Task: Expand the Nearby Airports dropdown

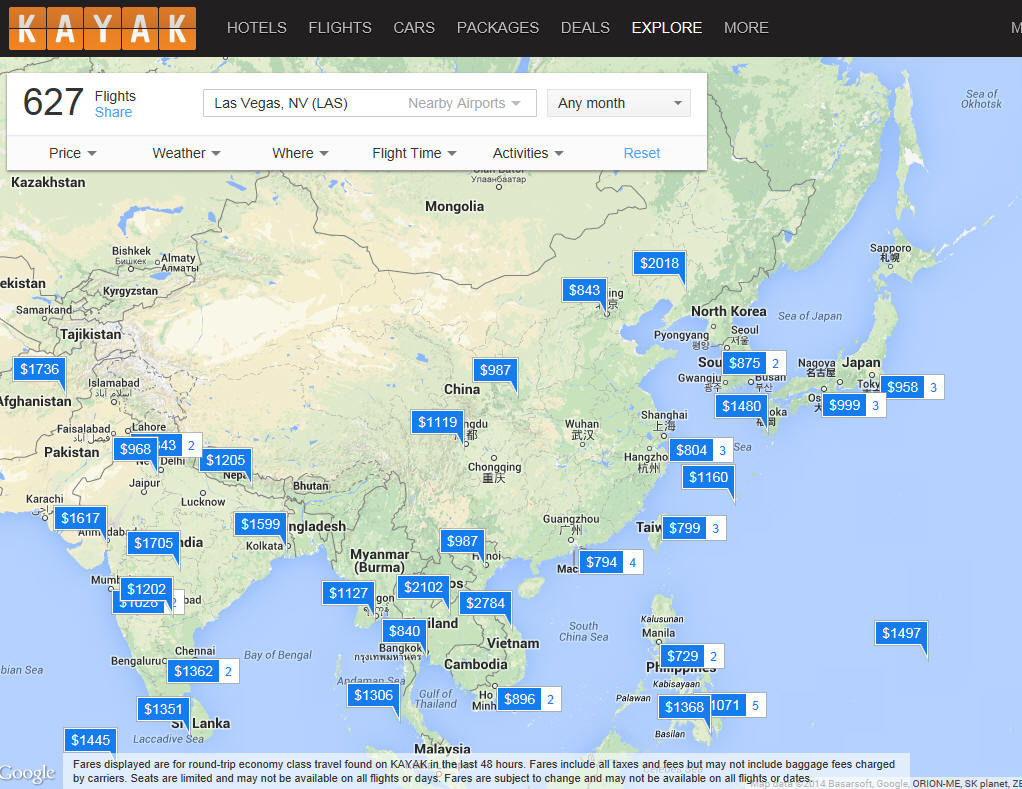Action: (x=464, y=103)
